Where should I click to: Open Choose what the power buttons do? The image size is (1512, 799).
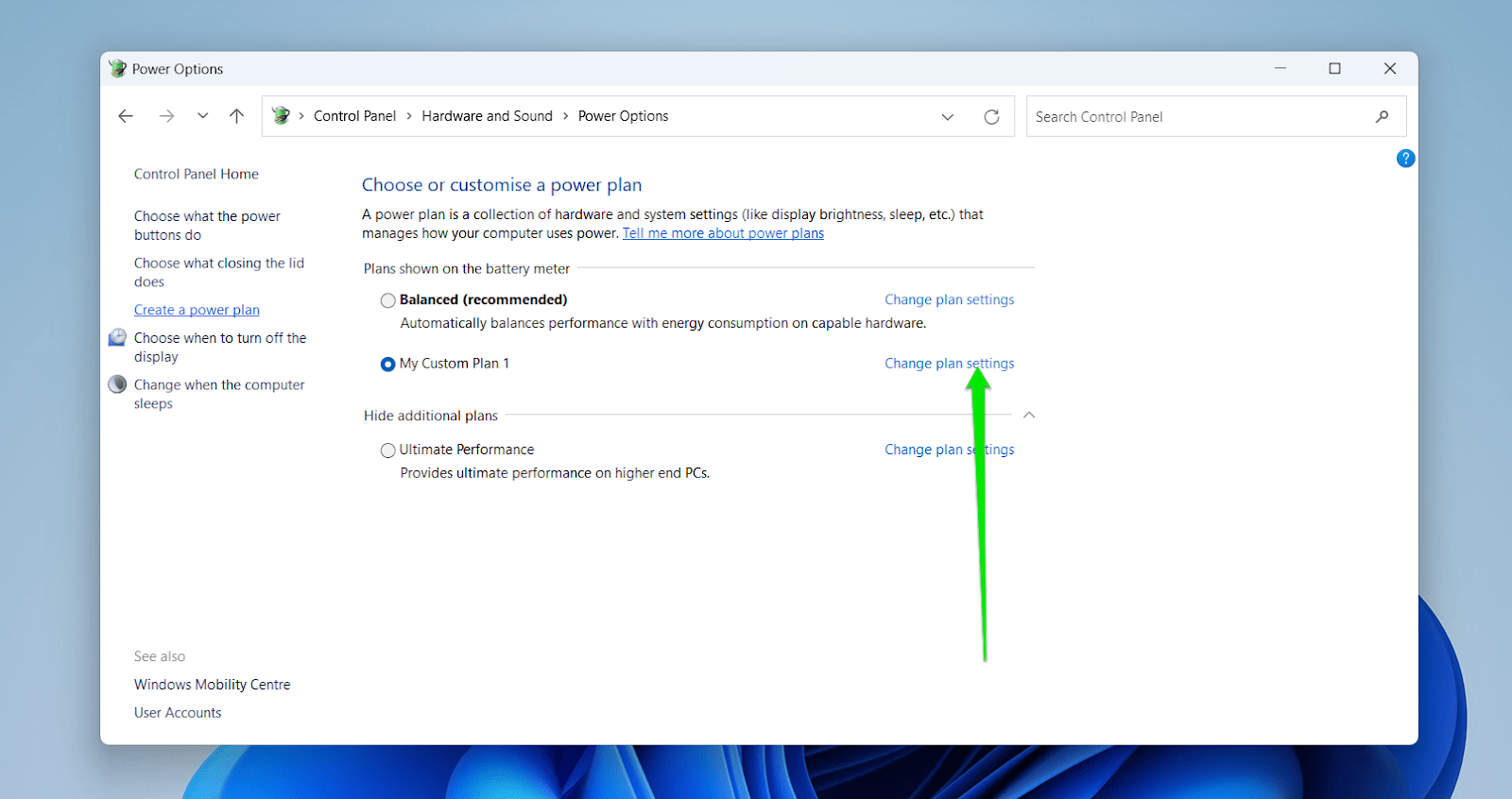click(207, 226)
